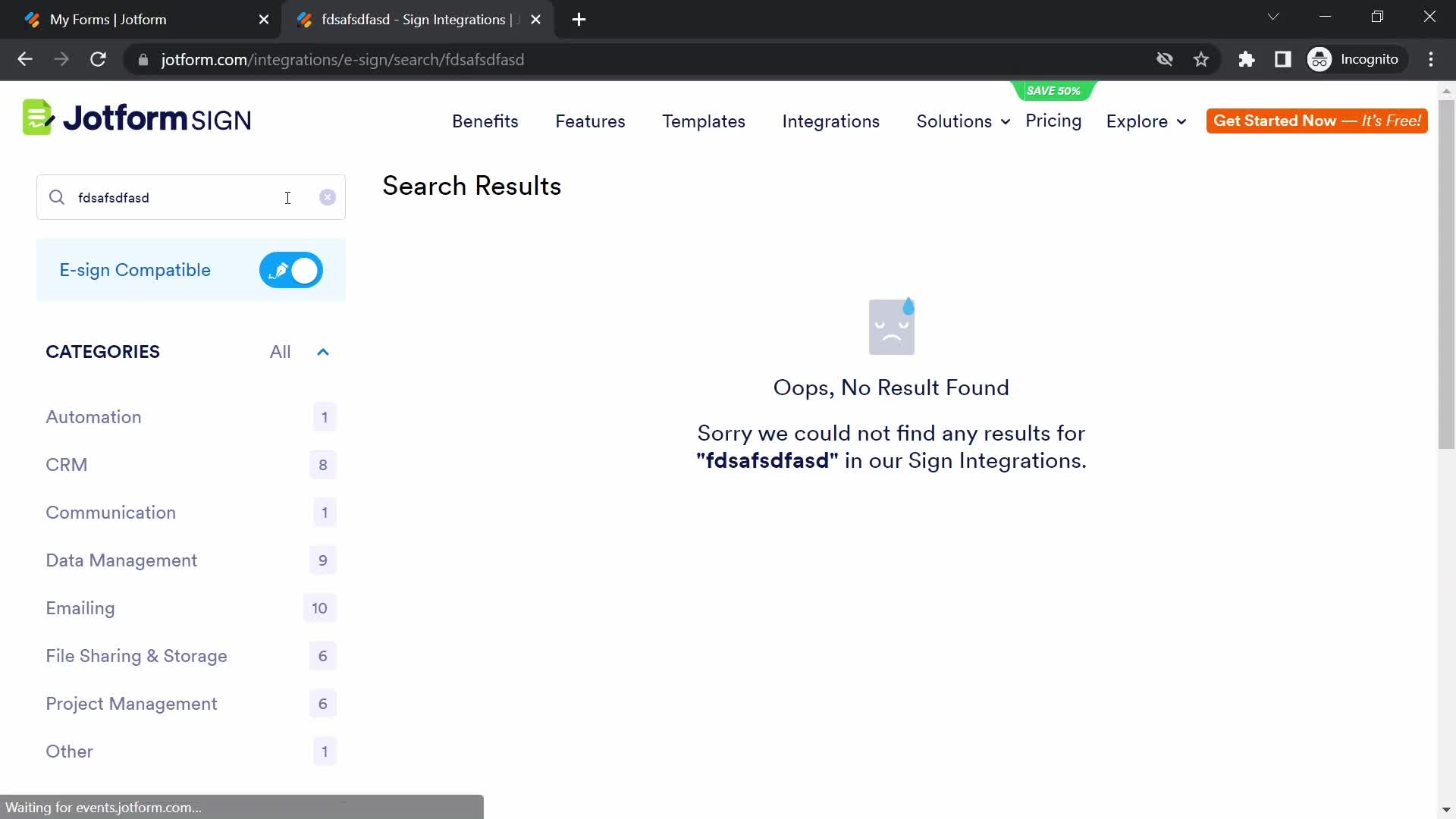Open the Benefits navigation menu item
The image size is (1456, 819).
pos(485,120)
